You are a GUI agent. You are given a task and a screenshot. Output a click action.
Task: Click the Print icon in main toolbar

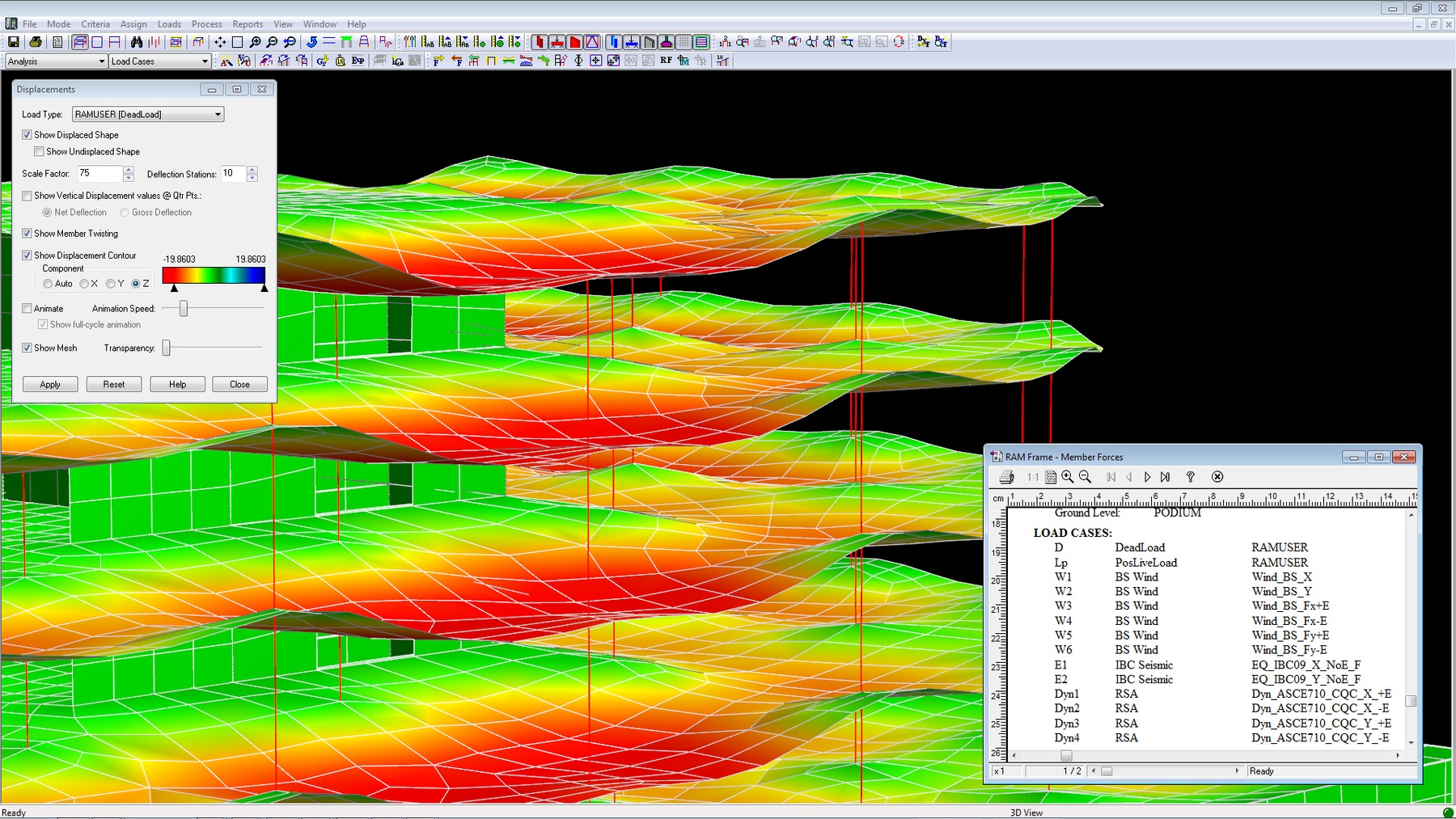click(x=36, y=42)
